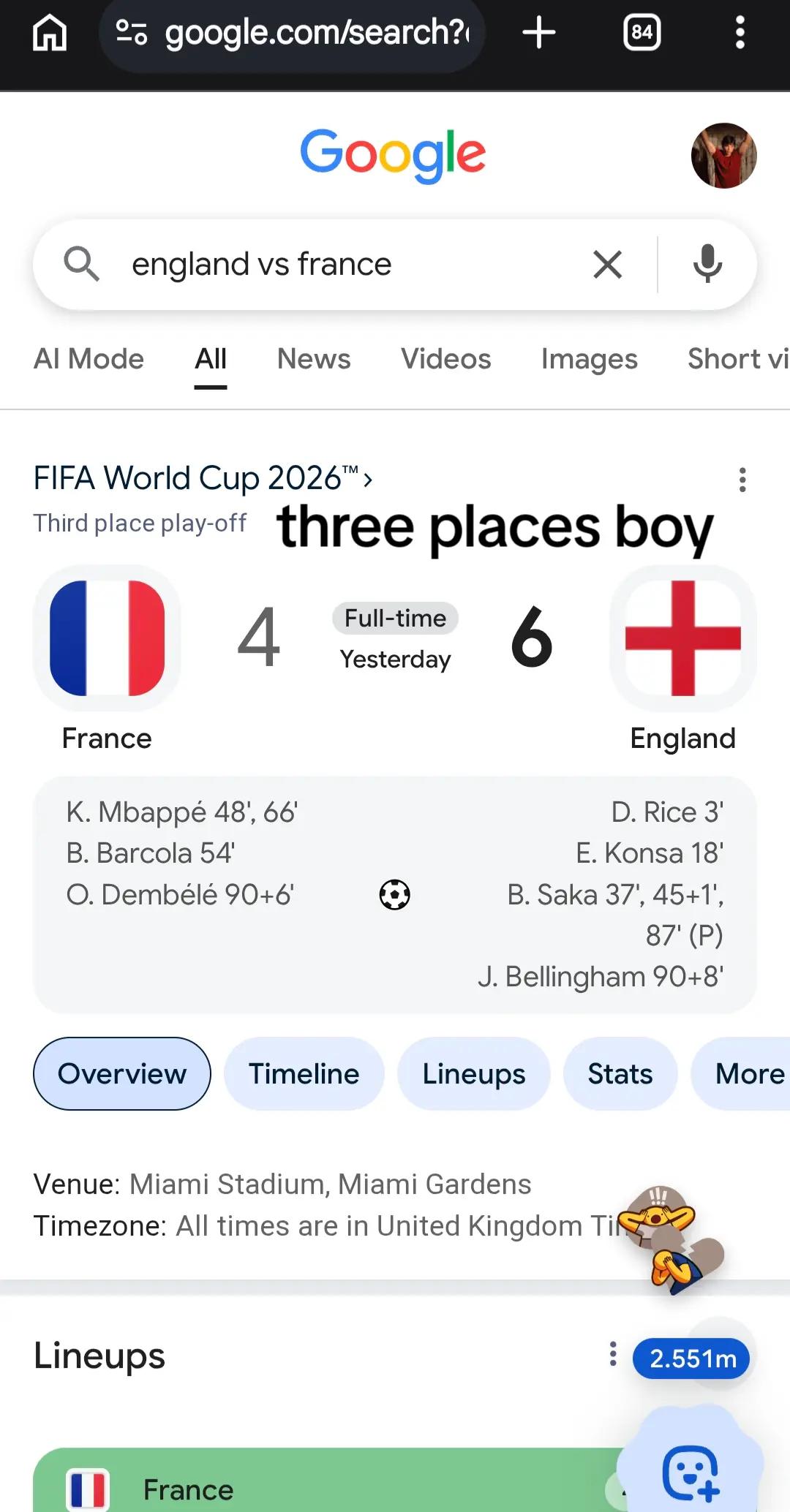This screenshot has width=790, height=1512.
Task: Tap the magnifier search icon
Action: [81, 264]
